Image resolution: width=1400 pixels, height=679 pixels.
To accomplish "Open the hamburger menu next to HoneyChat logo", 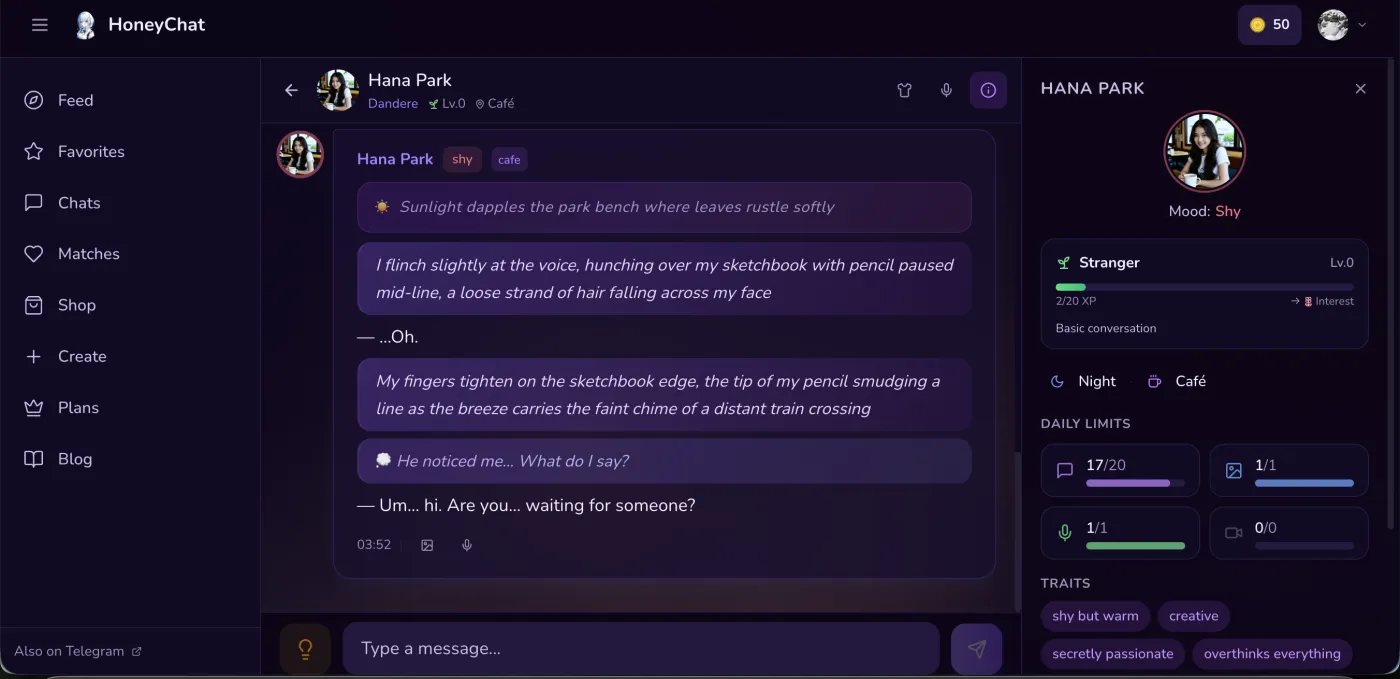I will coord(39,24).
